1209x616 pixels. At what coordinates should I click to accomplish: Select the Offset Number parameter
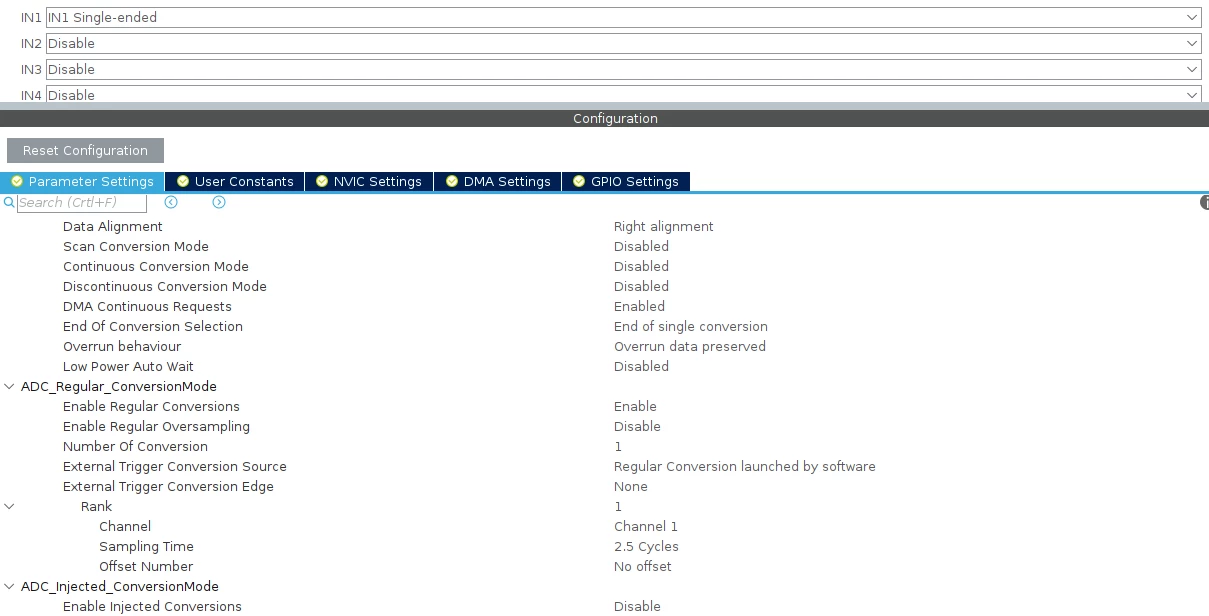pos(146,566)
